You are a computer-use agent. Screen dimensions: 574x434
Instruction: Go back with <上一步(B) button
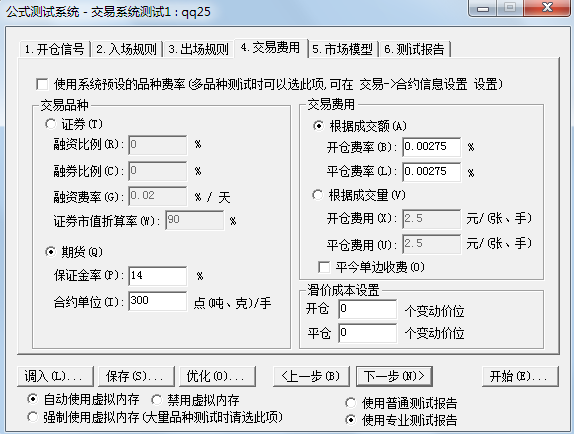click(311, 376)
